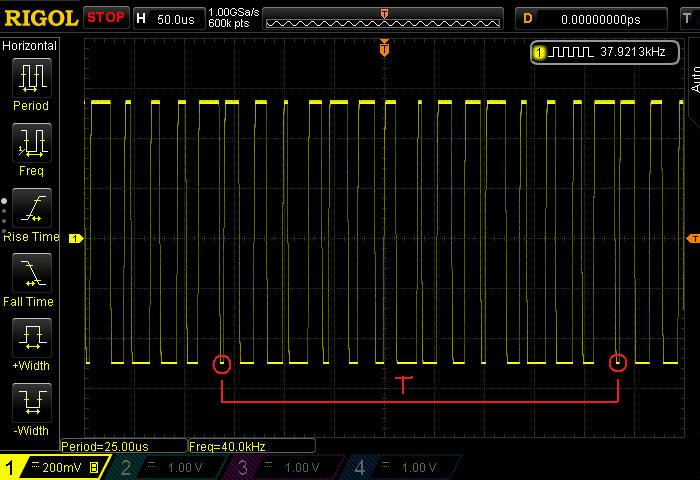Select the Freq measurement icon
This screenshot has width=700, height=480.
(30, 143)
